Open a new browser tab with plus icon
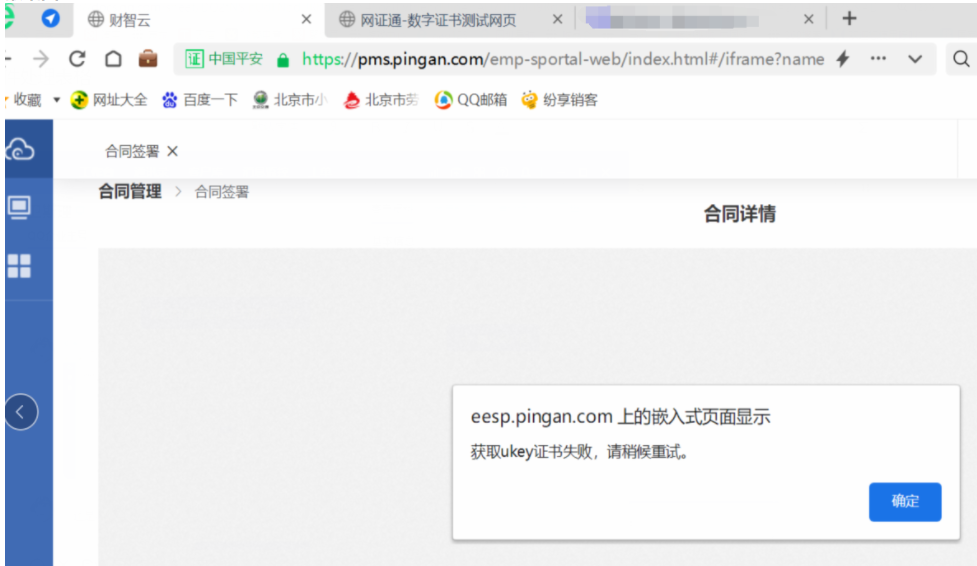Viewport: 977px width, 566px height. pos(849,19)
